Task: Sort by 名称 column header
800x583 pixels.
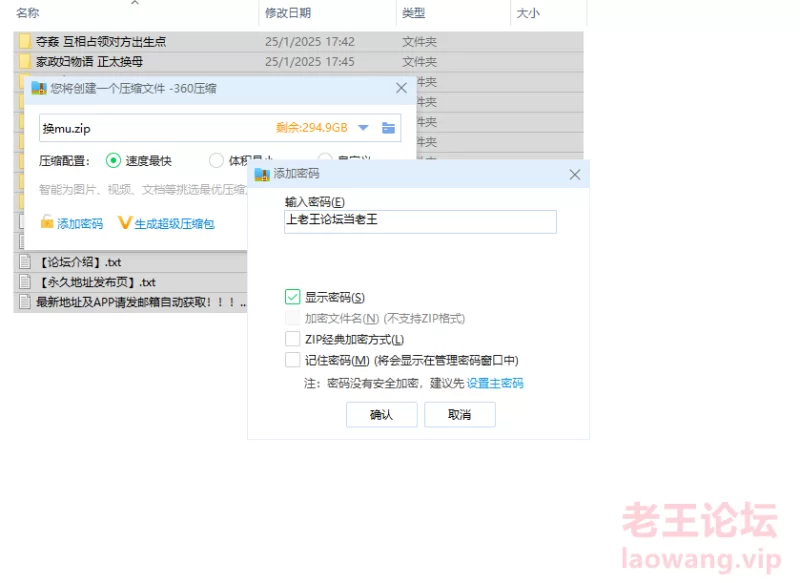Action: pos(28,13)
